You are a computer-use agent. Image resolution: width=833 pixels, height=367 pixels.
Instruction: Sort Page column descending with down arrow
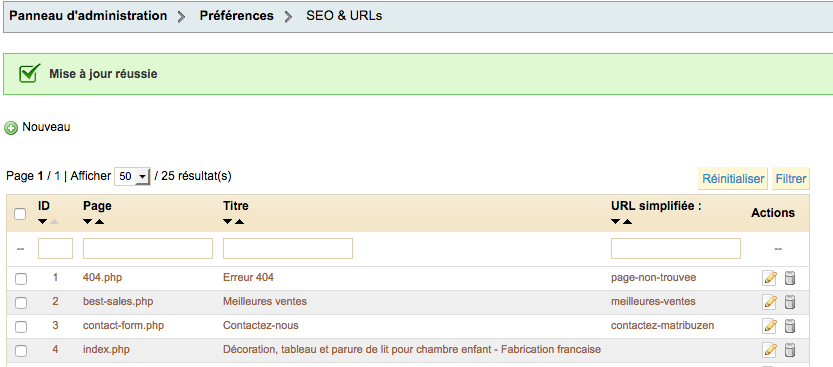[x=88, y=221]
